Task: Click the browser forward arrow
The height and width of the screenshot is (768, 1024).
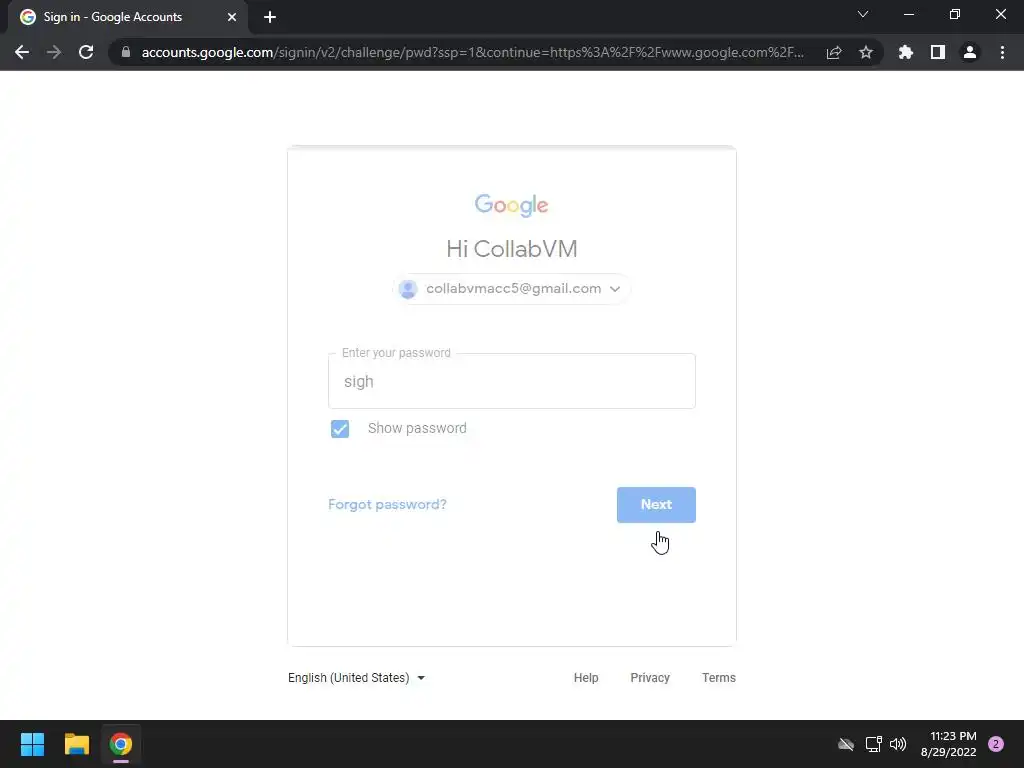Action: click(x=54, y=52)
